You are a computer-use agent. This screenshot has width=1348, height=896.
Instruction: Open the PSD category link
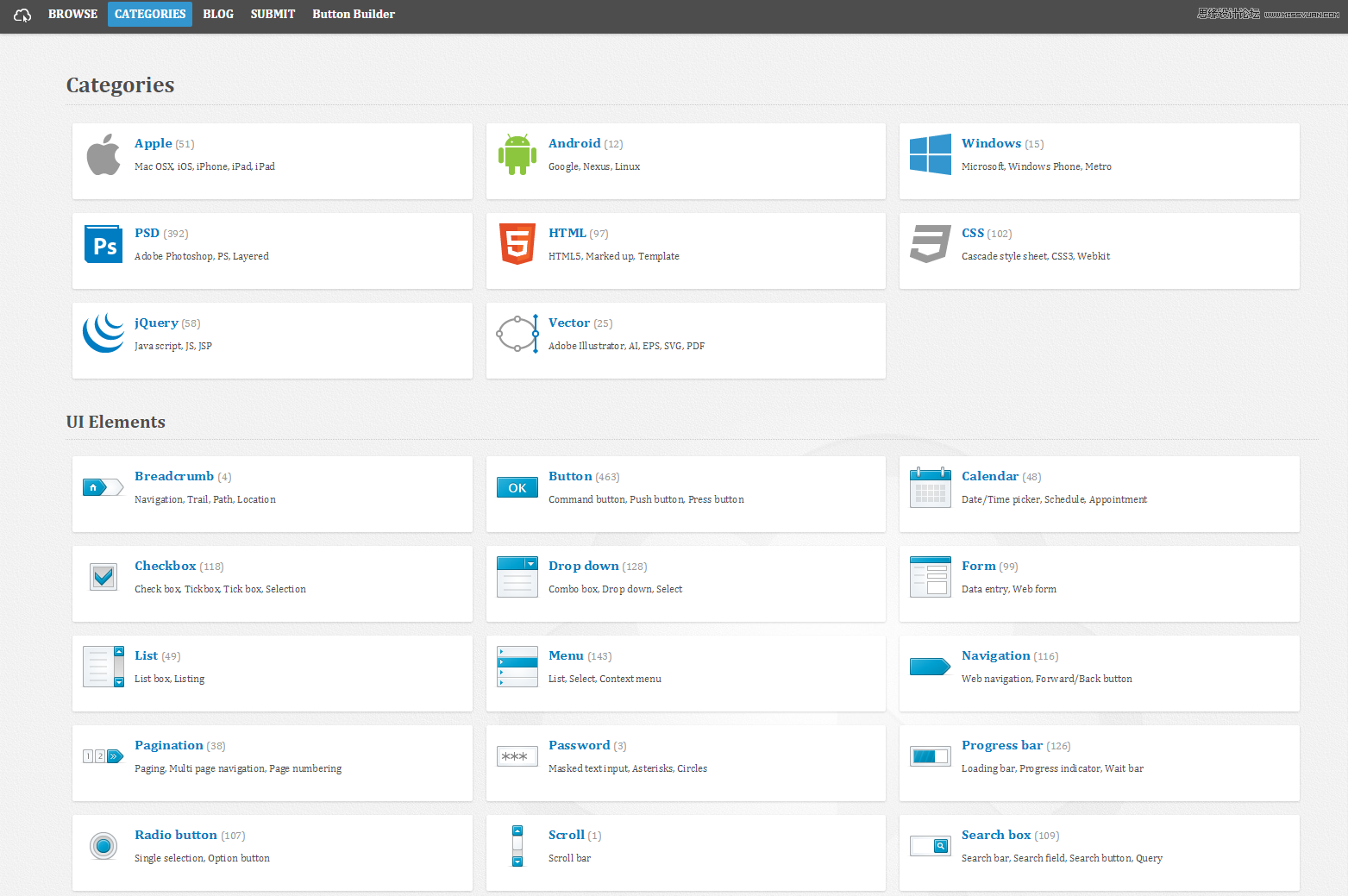[x=147, y=234]
